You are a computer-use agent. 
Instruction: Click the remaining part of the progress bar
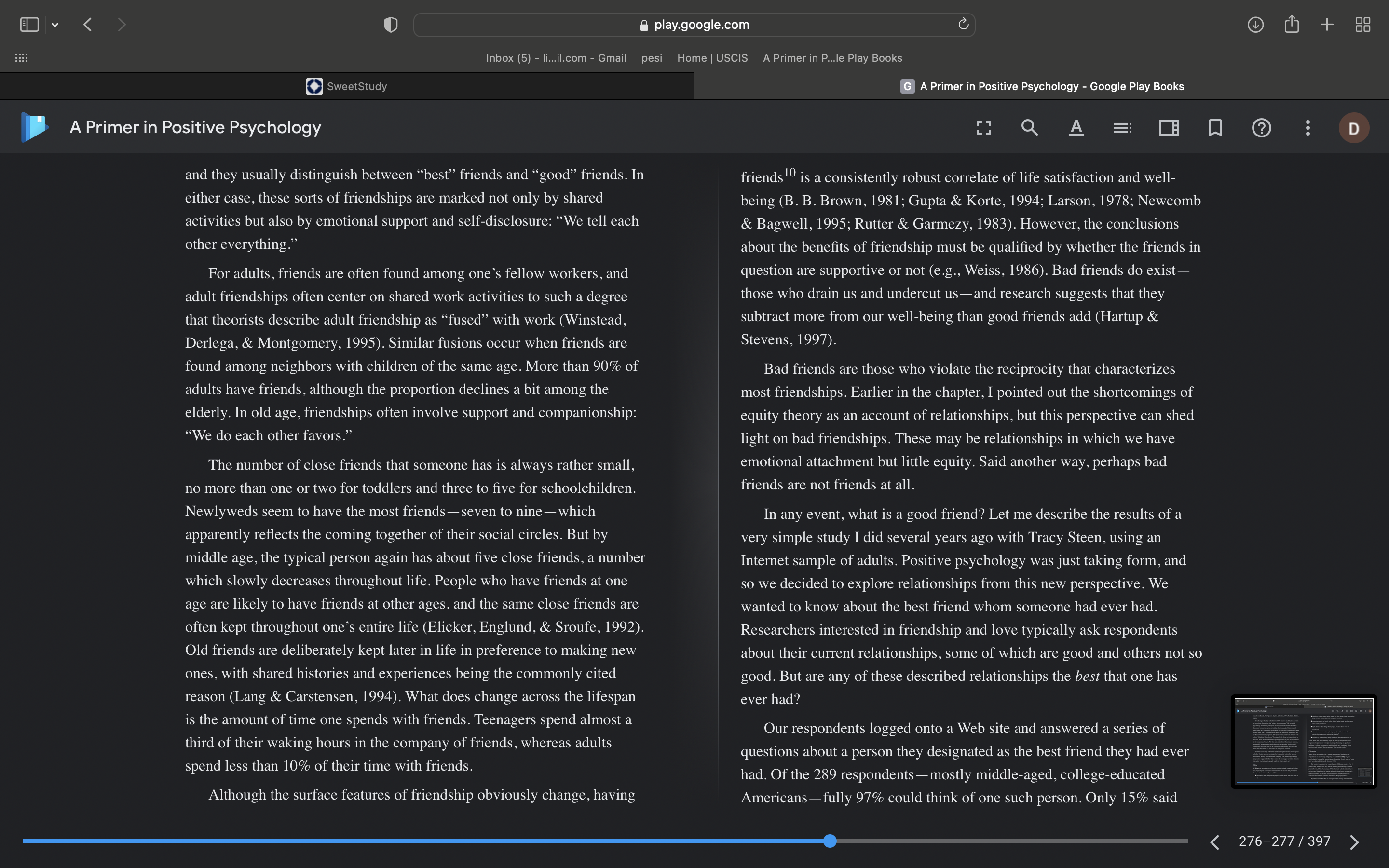point(1012,841)
